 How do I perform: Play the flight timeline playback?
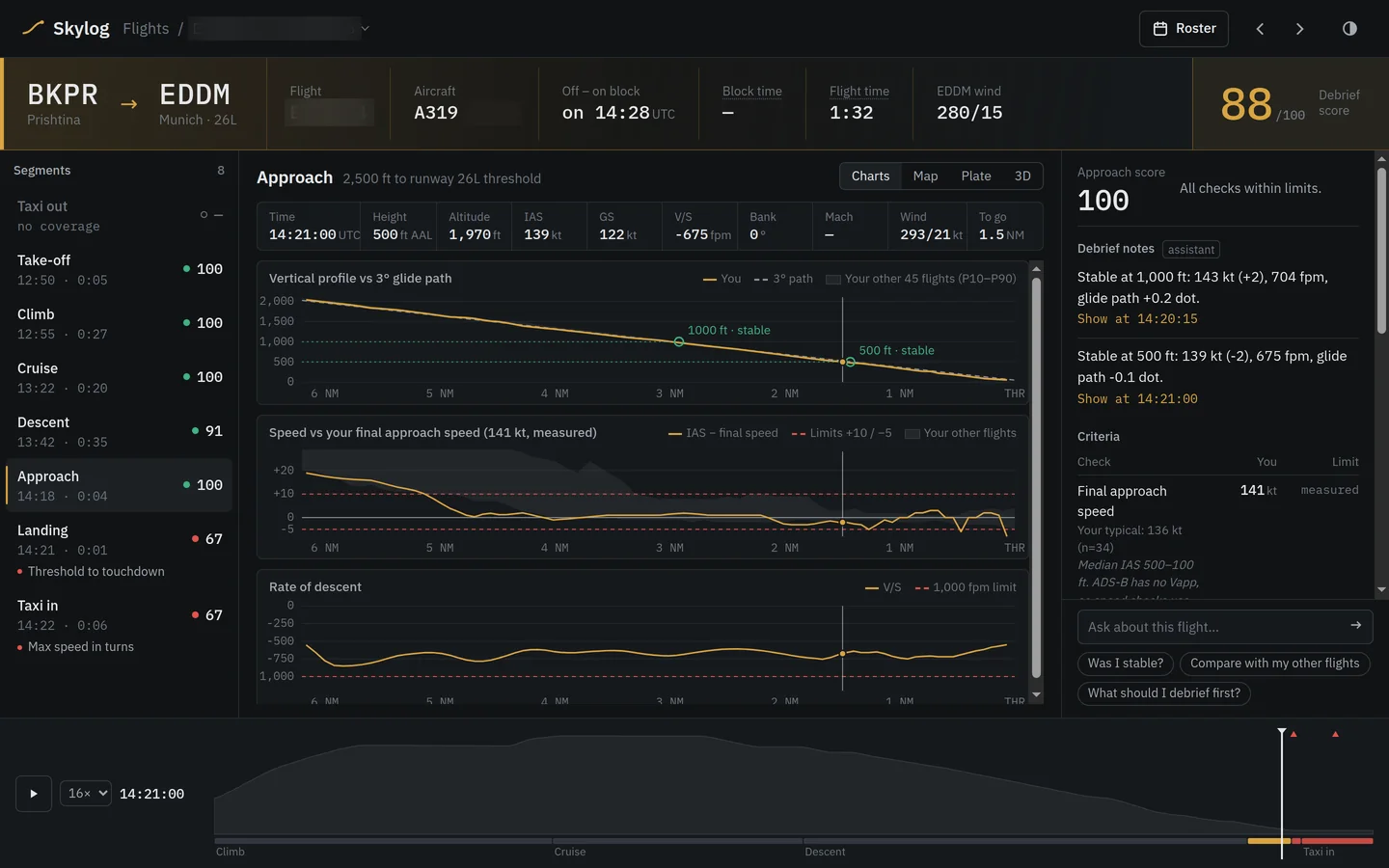coord(34,794)
